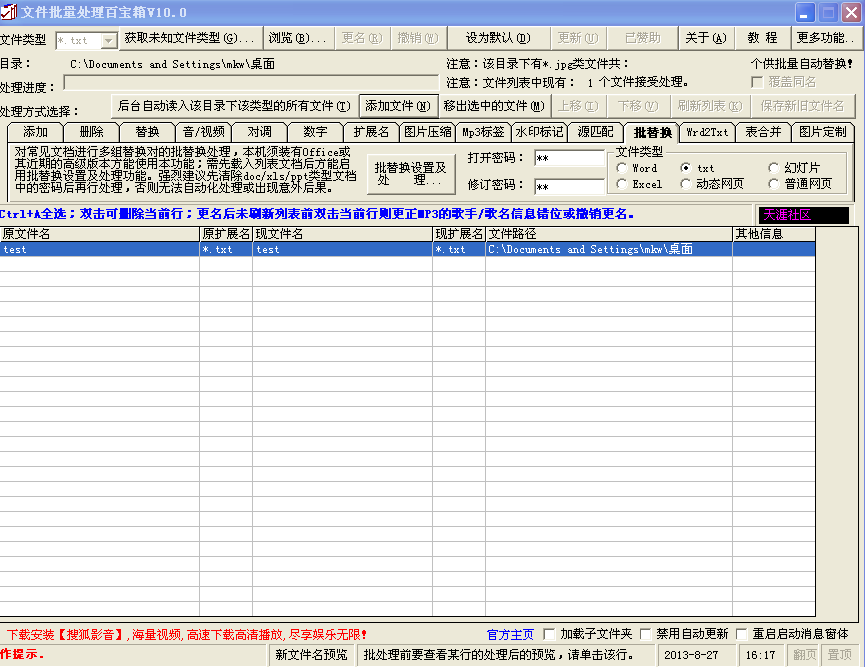Click 更多功能 button
The width and height of the screenshot is (865, 667).
825,38
